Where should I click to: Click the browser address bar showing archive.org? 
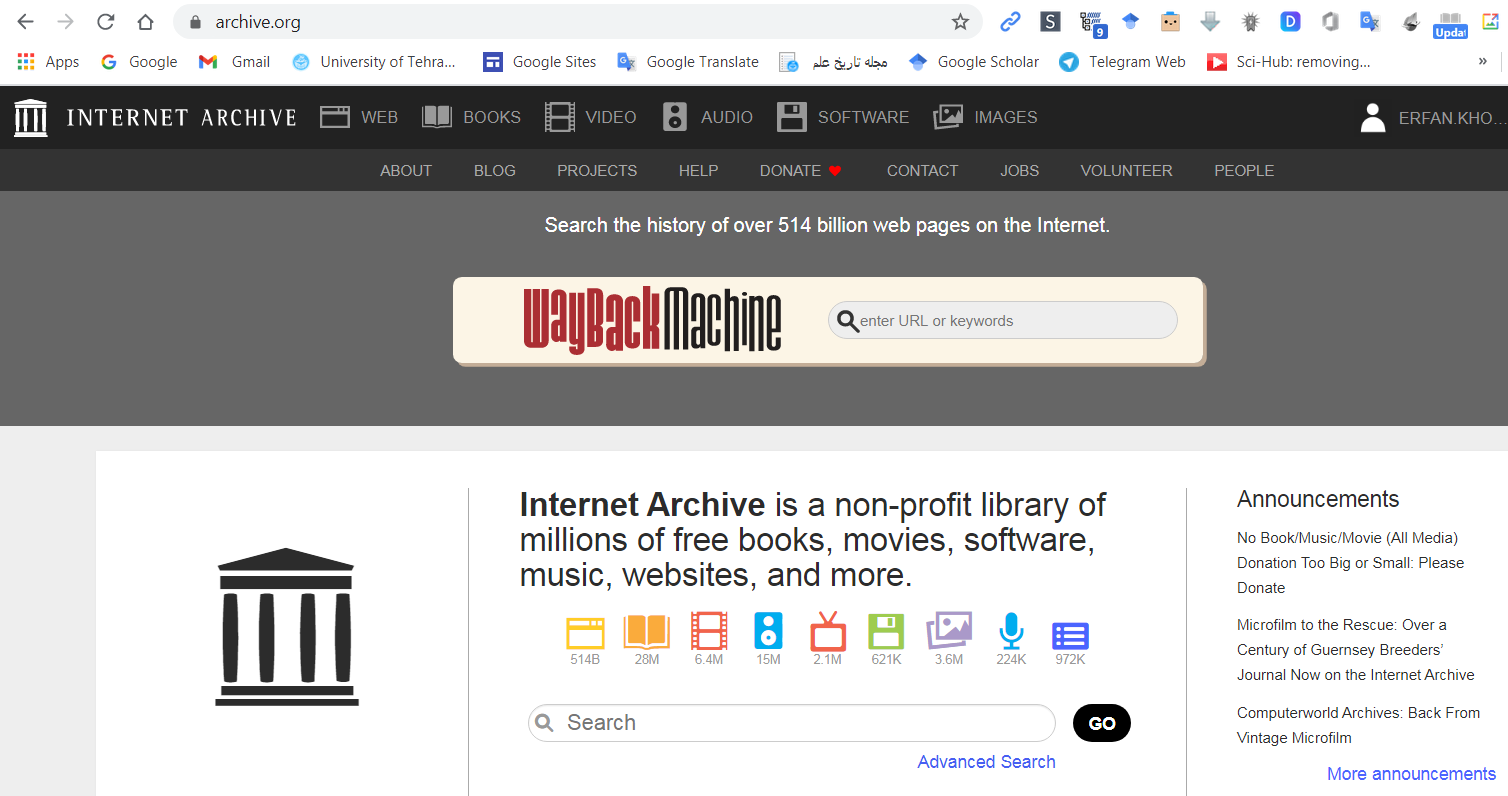click(578, 22)
